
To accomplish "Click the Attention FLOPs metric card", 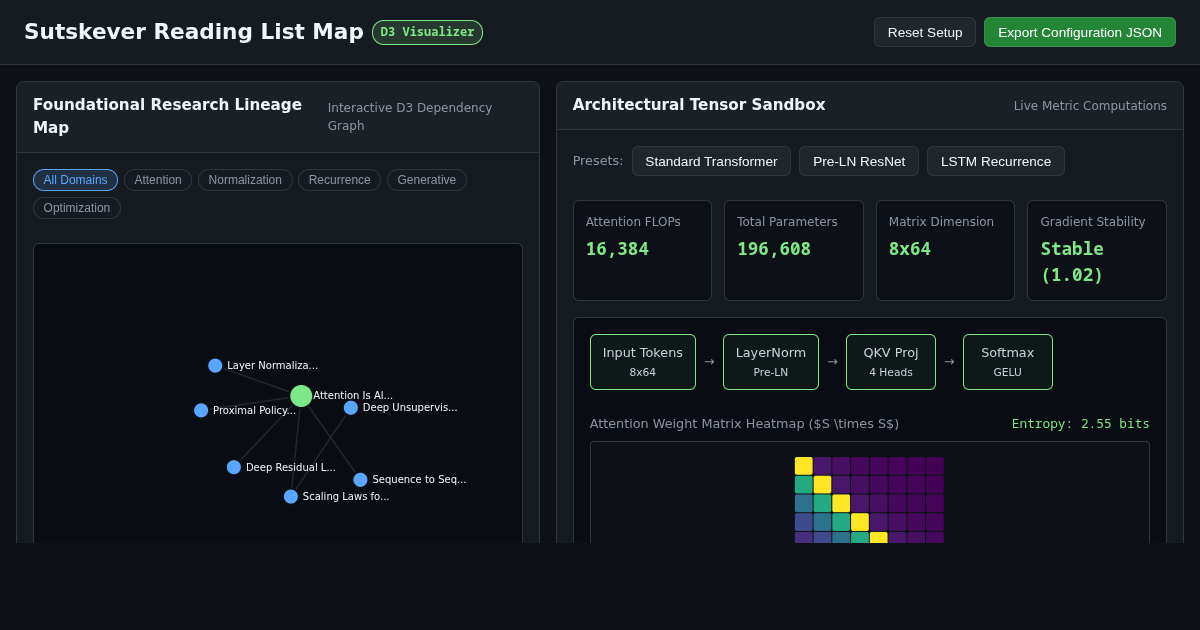I will [x=642, y=250].
